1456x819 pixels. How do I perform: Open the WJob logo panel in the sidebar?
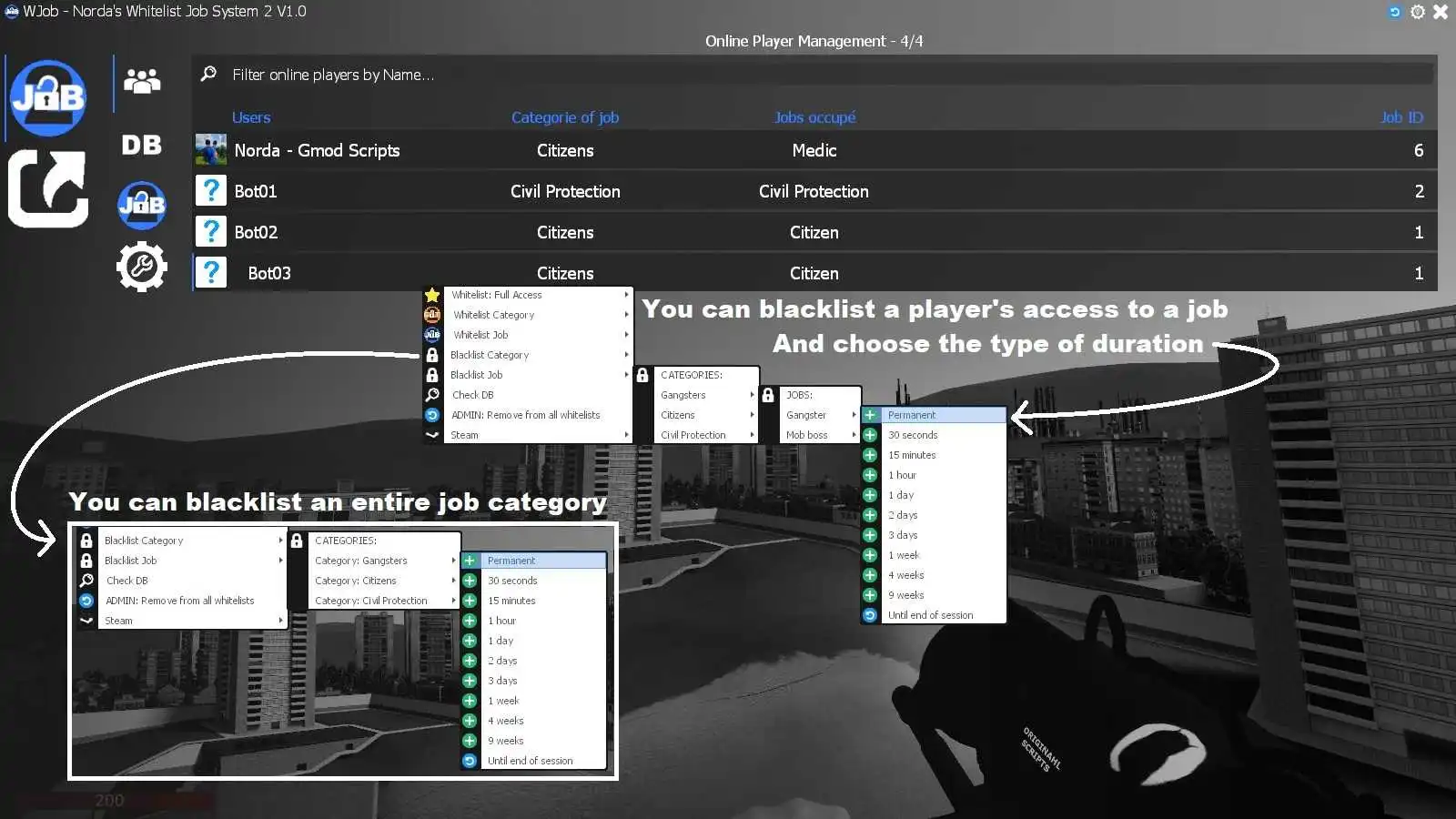[x=47, y=96]
